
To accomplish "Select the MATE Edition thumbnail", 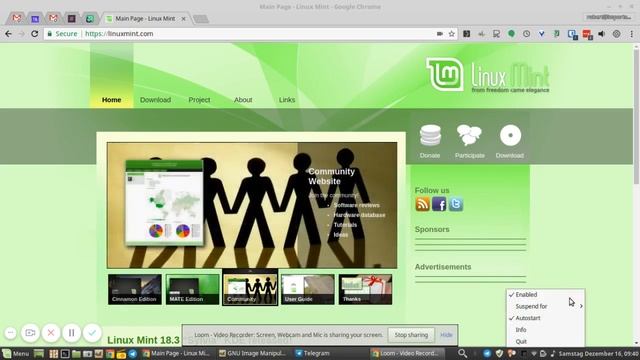I will pos(192,289).
